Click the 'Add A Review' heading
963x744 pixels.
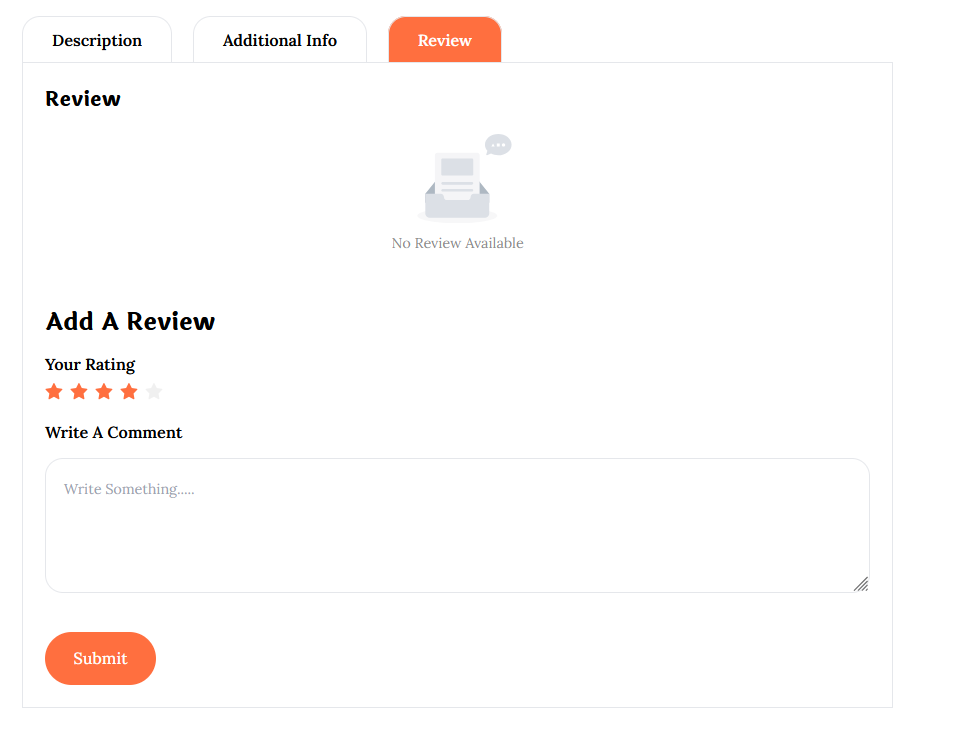pos(130,321)
